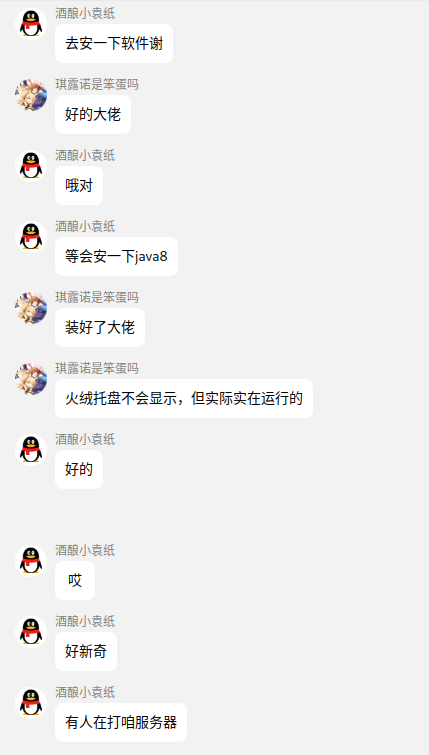Viewport: 429px width, 755px height.
Task: Click penguin avatar beside "哎" message
Action: pos(31,560)
